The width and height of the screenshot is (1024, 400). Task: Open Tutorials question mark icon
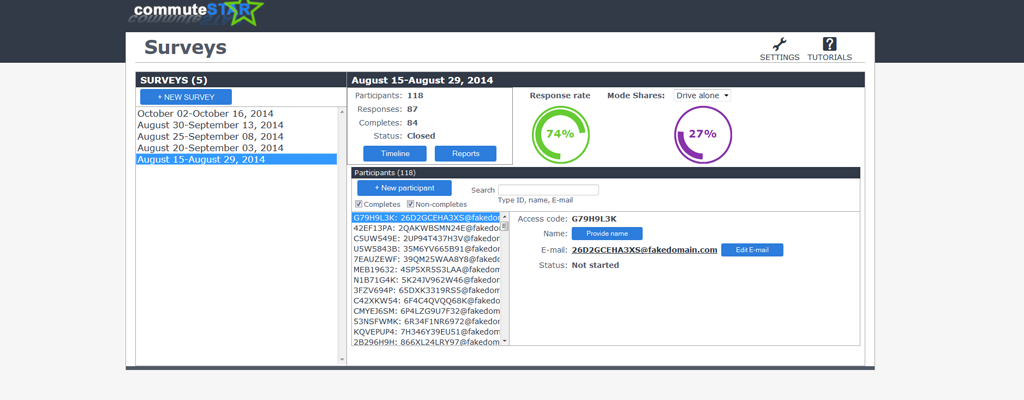tap(829, 45)
